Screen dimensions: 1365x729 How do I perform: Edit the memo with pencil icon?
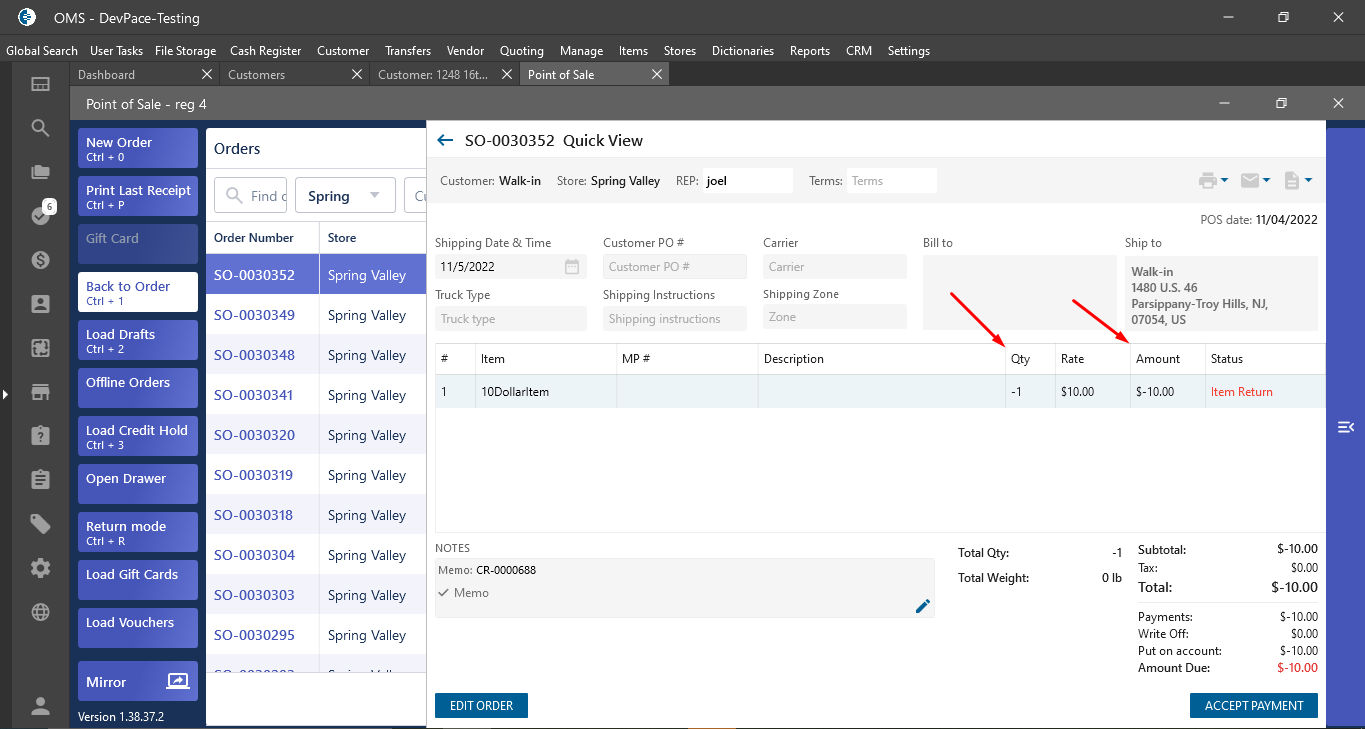point(922,606)
